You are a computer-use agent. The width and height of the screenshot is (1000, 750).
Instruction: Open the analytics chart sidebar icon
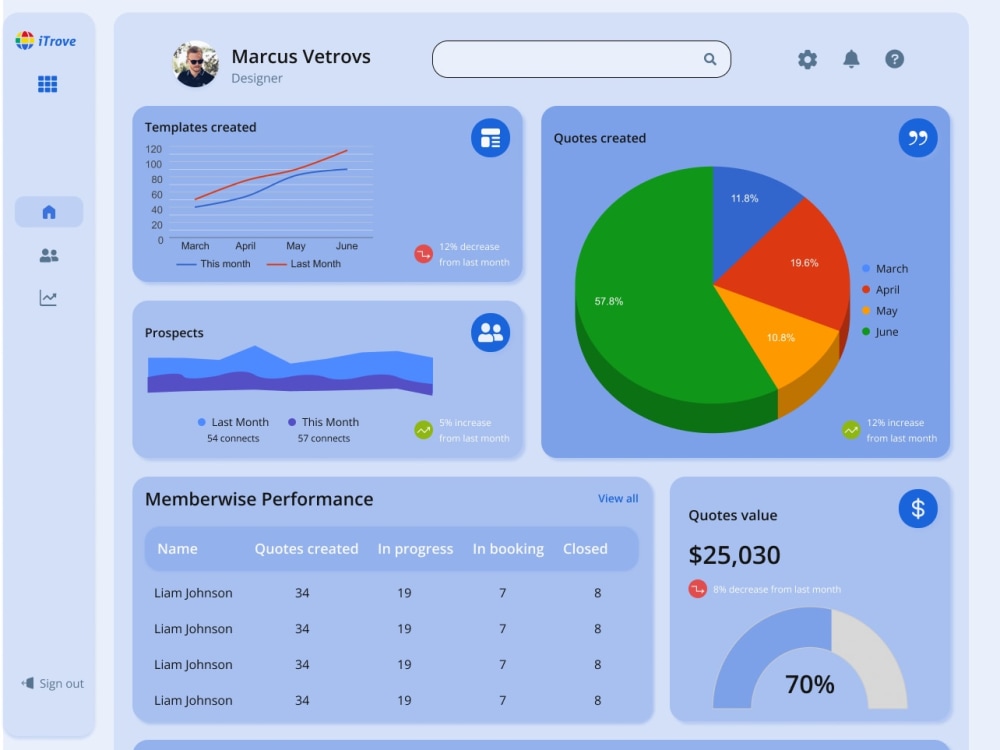(48, 298)
